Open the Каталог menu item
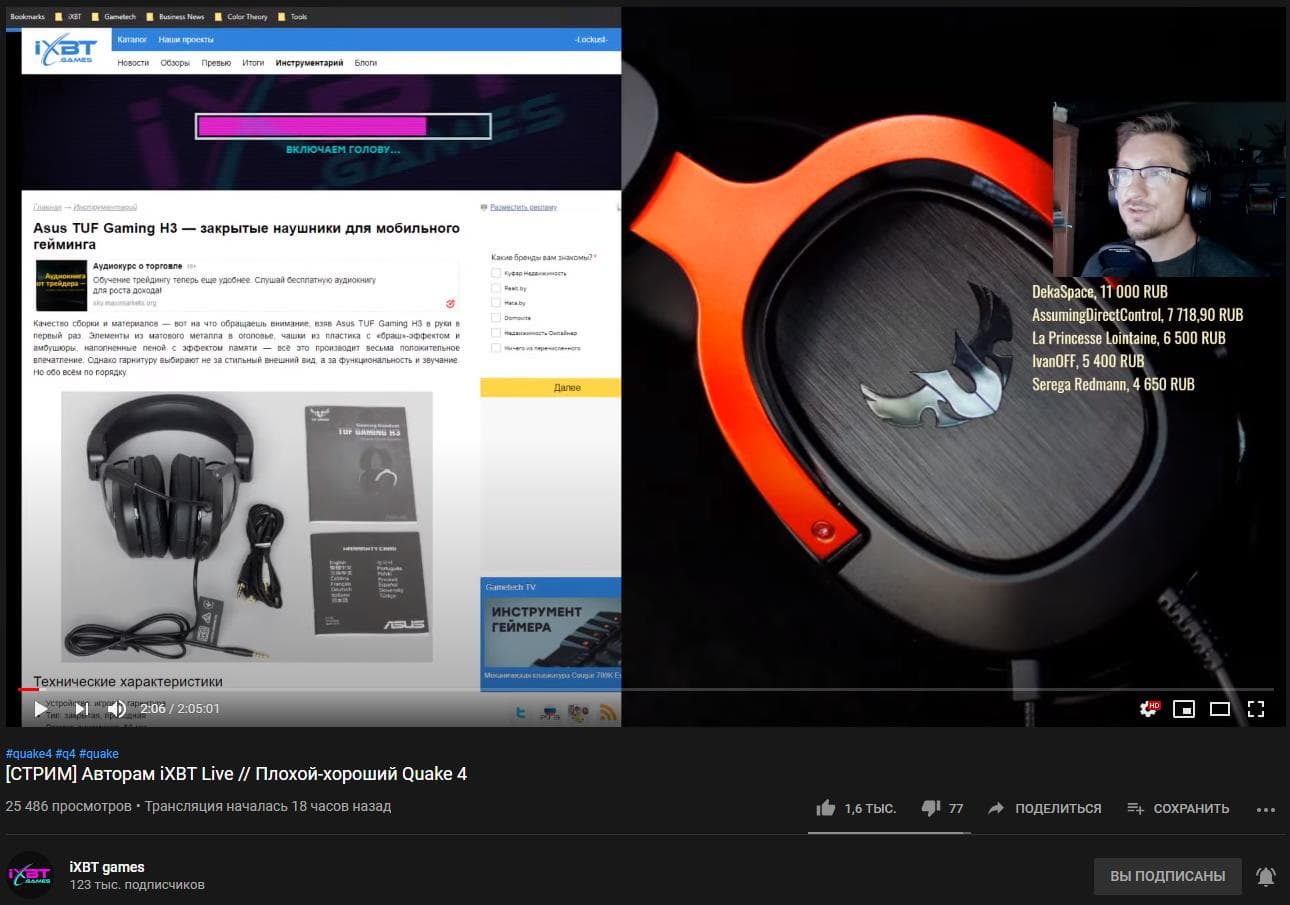This screenshot has height=905, width=1290. pyautogui.click(x=132, y=39)
